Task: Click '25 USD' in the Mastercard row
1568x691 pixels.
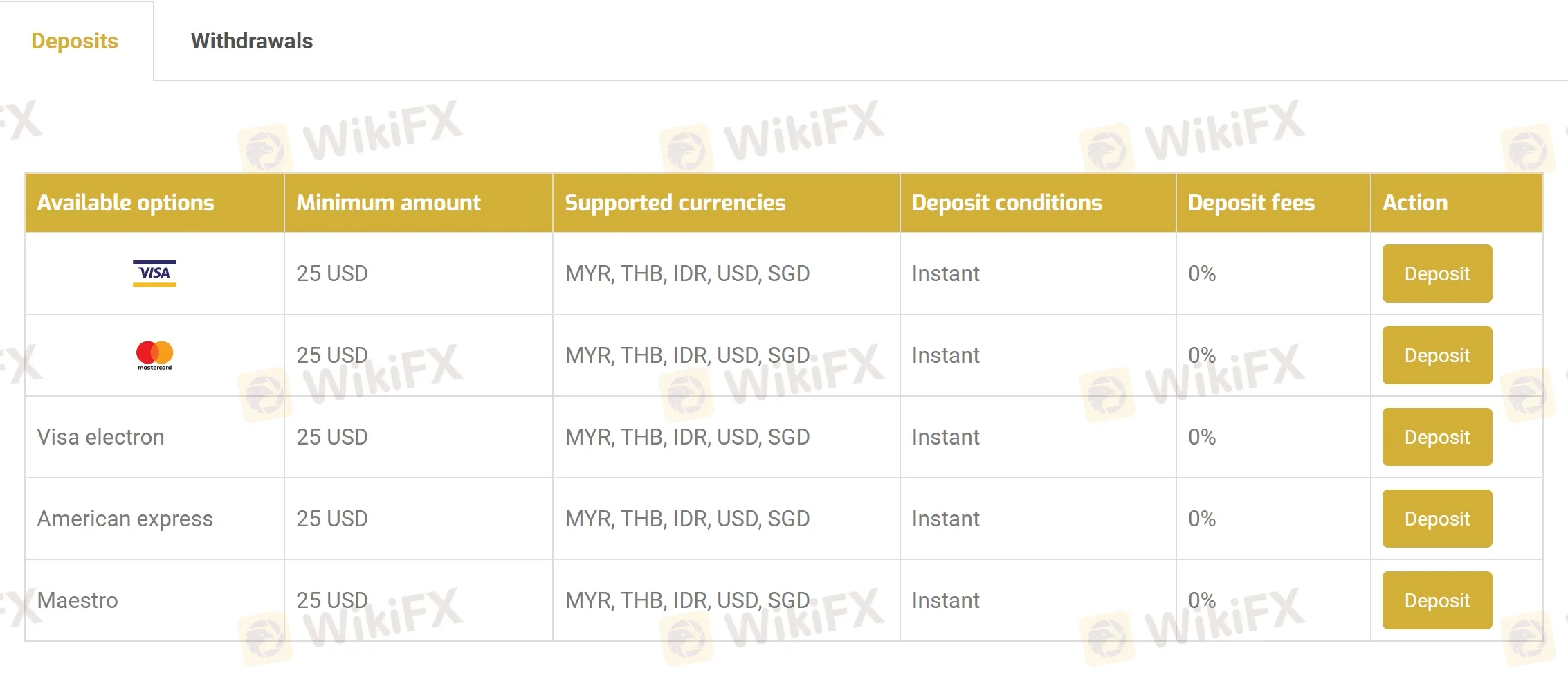Action: pos(332,355)
